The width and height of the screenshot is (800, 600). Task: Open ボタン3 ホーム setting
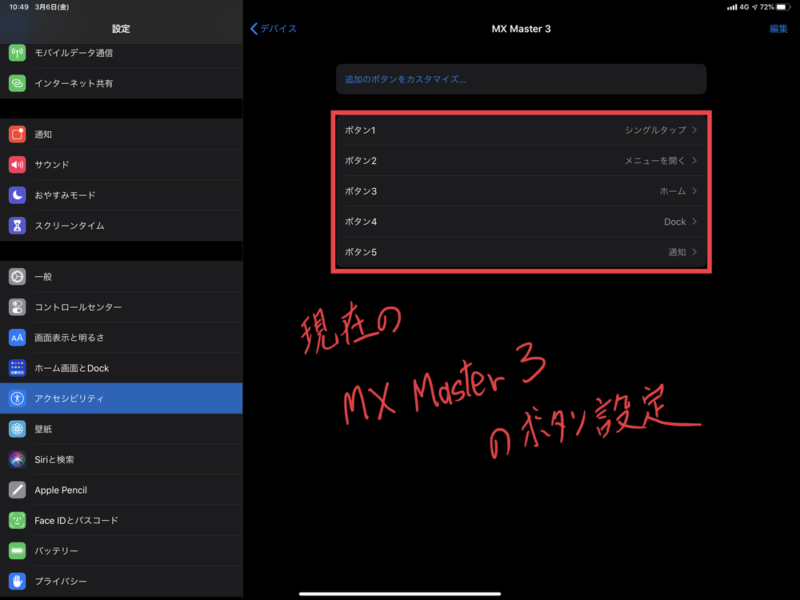coord(521,191)
